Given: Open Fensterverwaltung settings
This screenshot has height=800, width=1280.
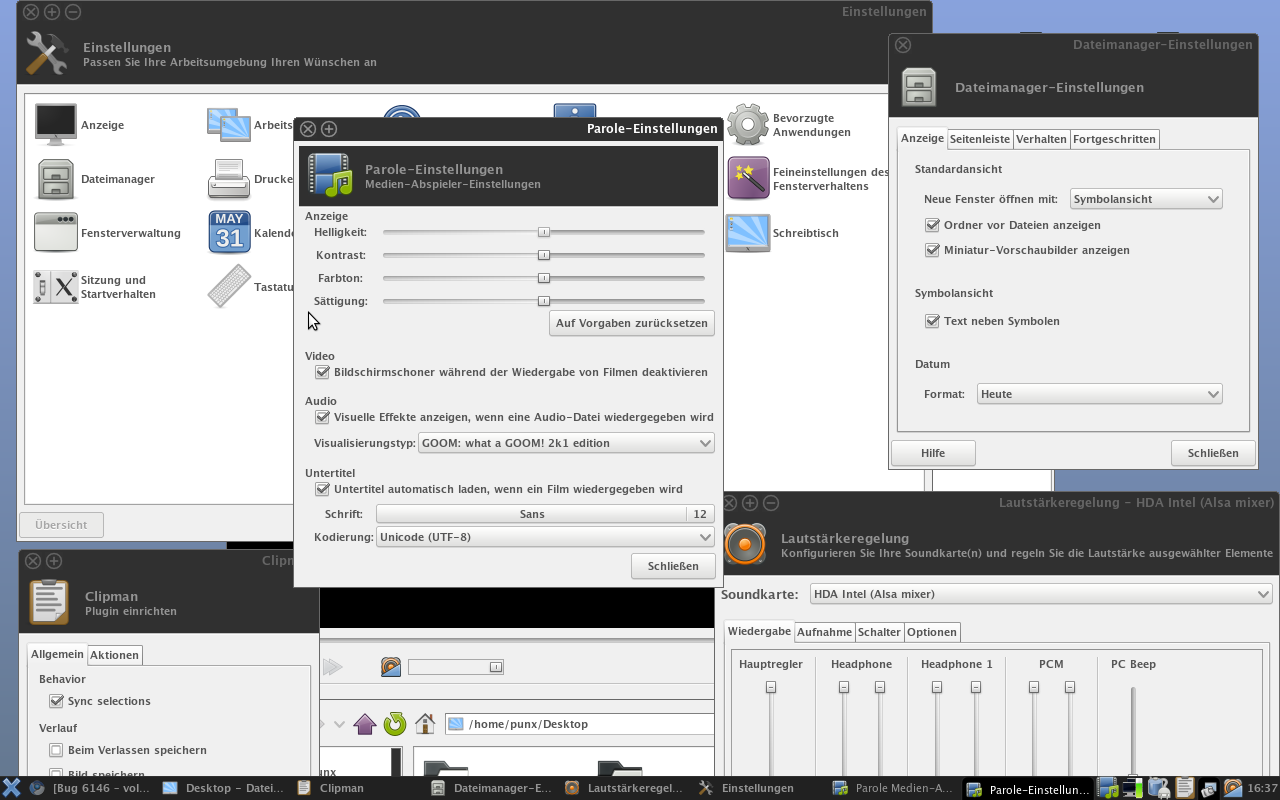Looking at the screenshot, I should pyautogui.click(x=56, y=233).
